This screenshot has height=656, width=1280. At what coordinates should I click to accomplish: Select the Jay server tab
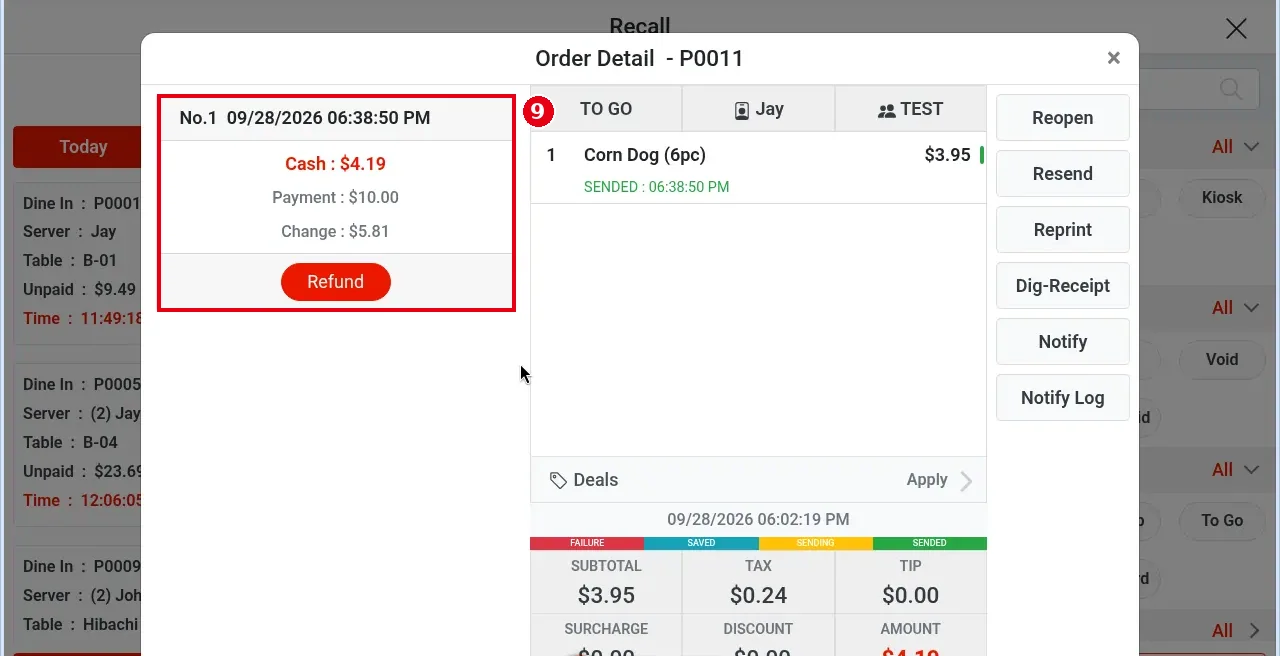click(758, 109)
